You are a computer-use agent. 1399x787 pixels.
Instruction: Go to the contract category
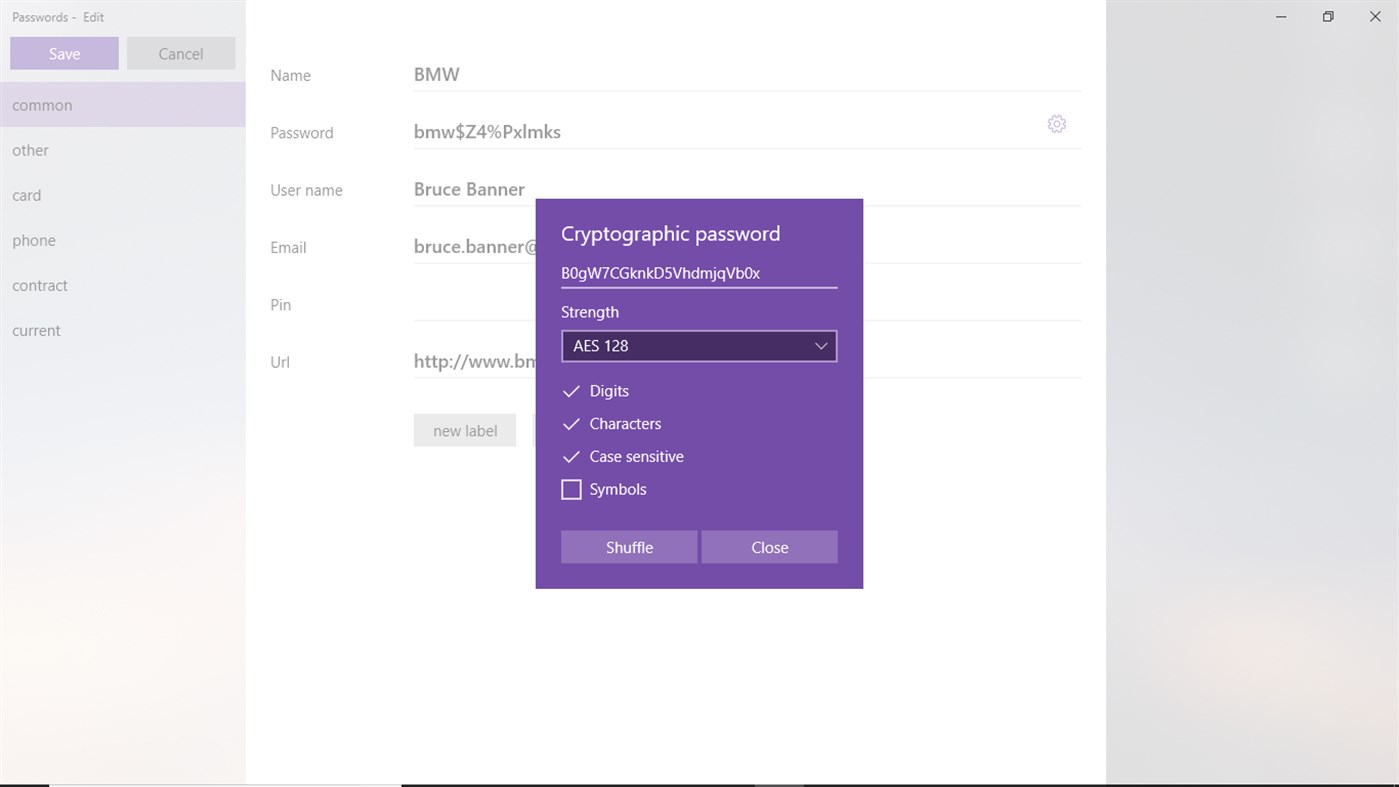[x=40, y=285]
